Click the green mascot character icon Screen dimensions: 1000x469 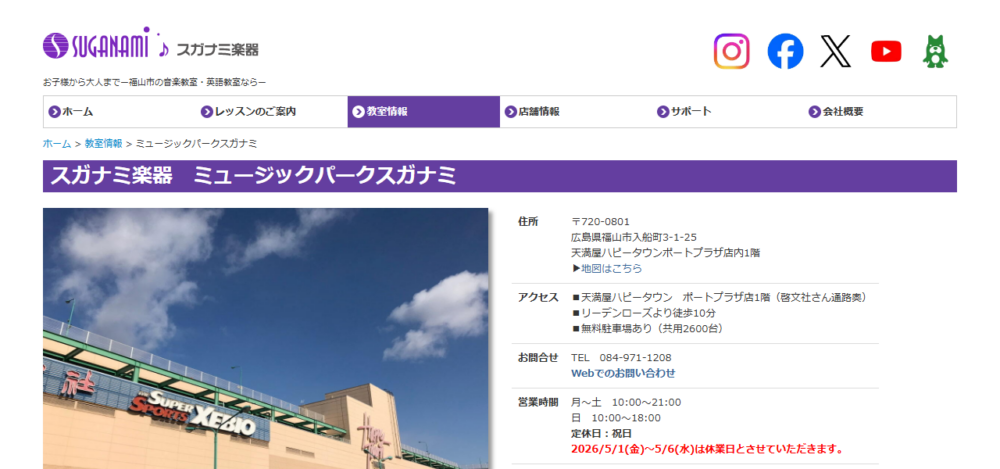(936, 51)
